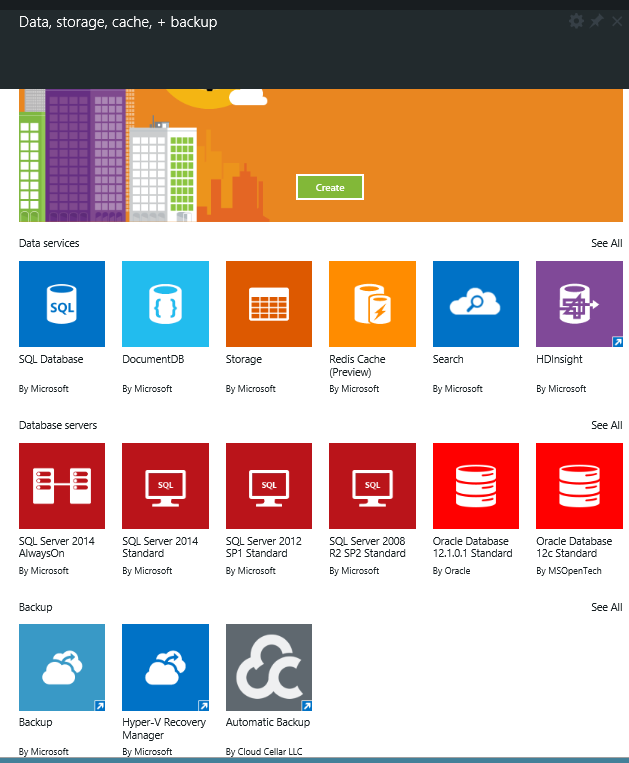Viewport: 629px width, 763px height.
Task: Click the 'DocumentDB' label text
Action: [153, 359]
